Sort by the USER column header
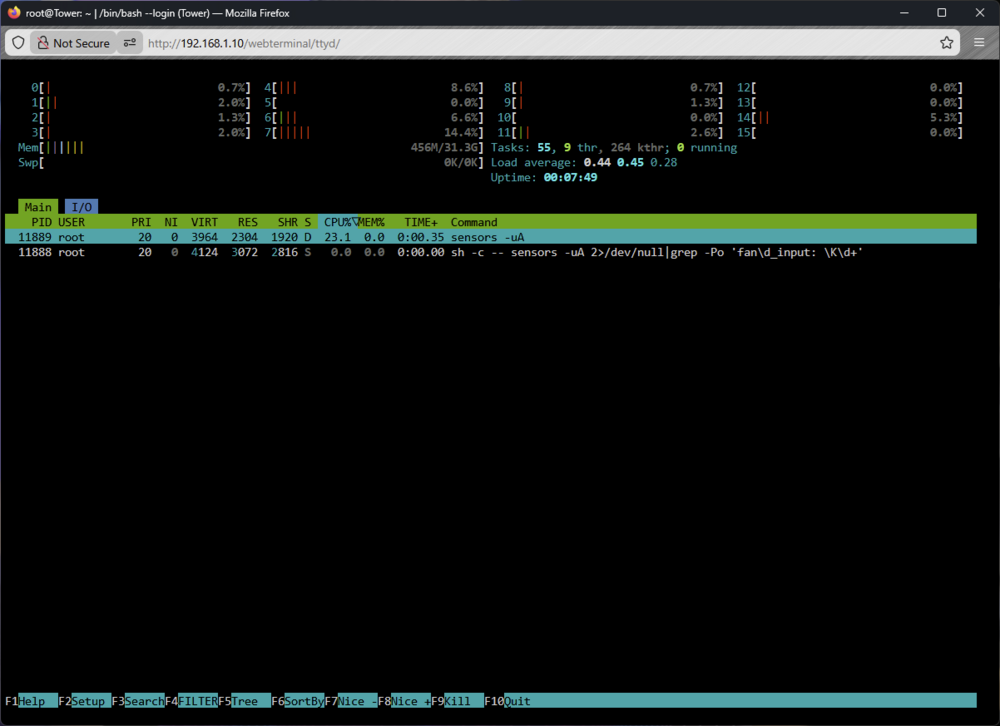1000x726 pixels. click(71, 222)
